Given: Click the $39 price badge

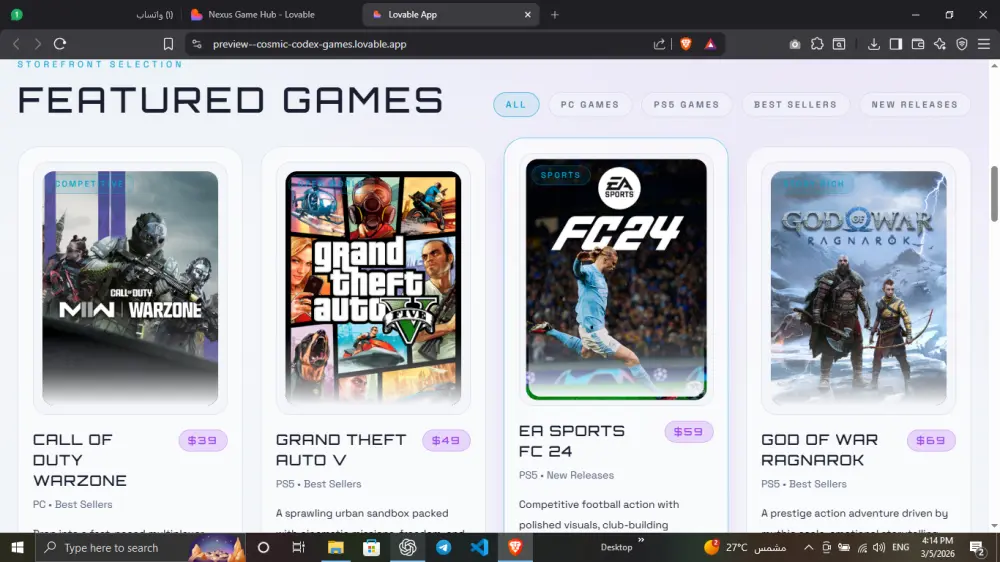Looking at the screenshot, I should (x=203, y=440).
